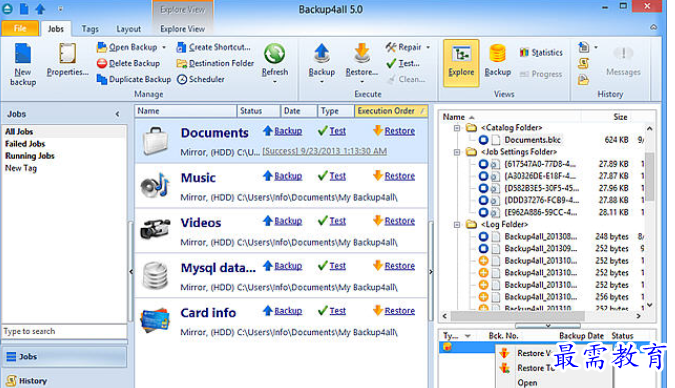This screenshot has width=675, height=388.
Task: Switch to the Jobs ribbon tab
Action: point(56,29)
